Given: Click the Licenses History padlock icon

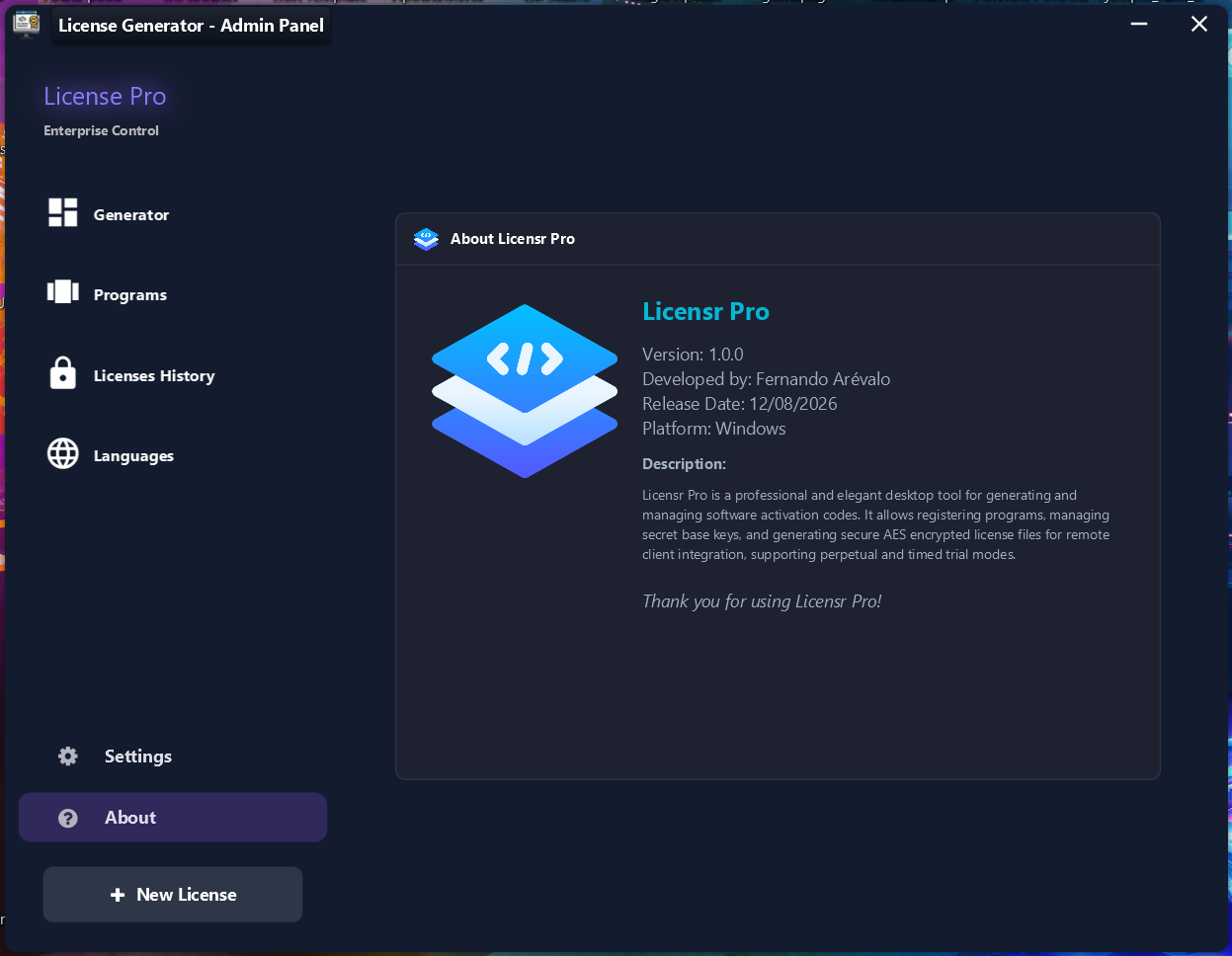Looking at the screenshot, I should [63, 373].
